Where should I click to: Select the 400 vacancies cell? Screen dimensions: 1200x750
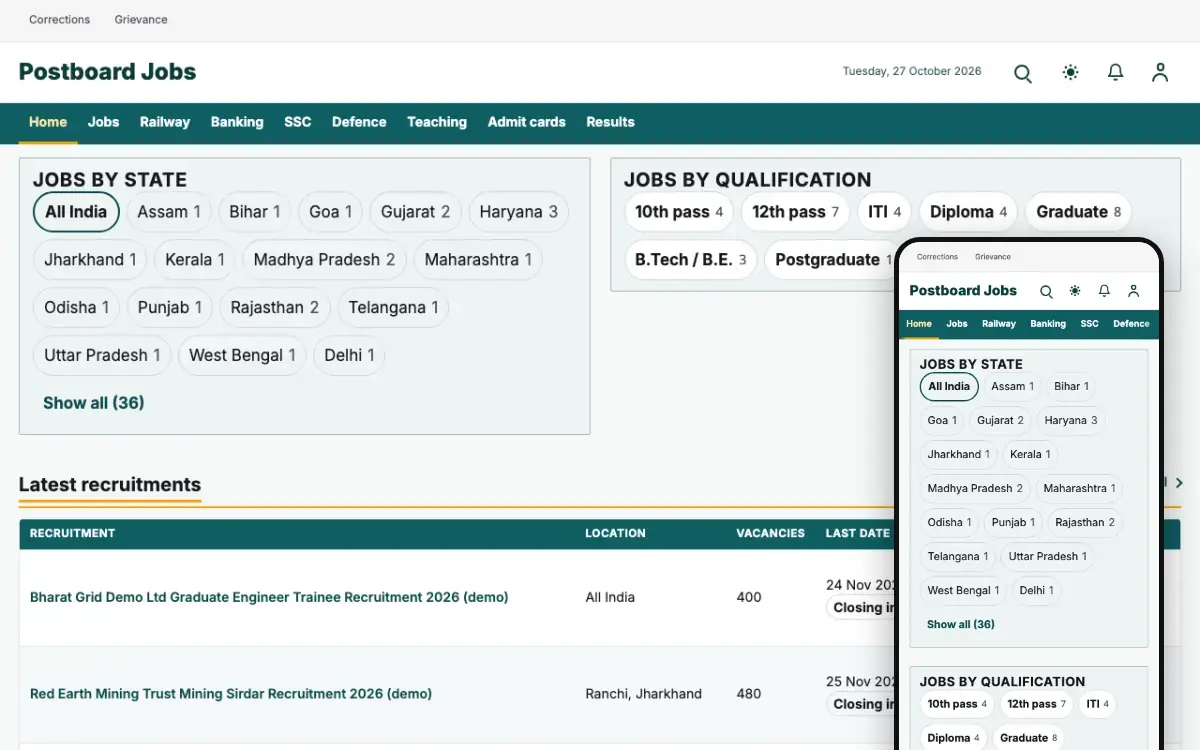(749, 597)
